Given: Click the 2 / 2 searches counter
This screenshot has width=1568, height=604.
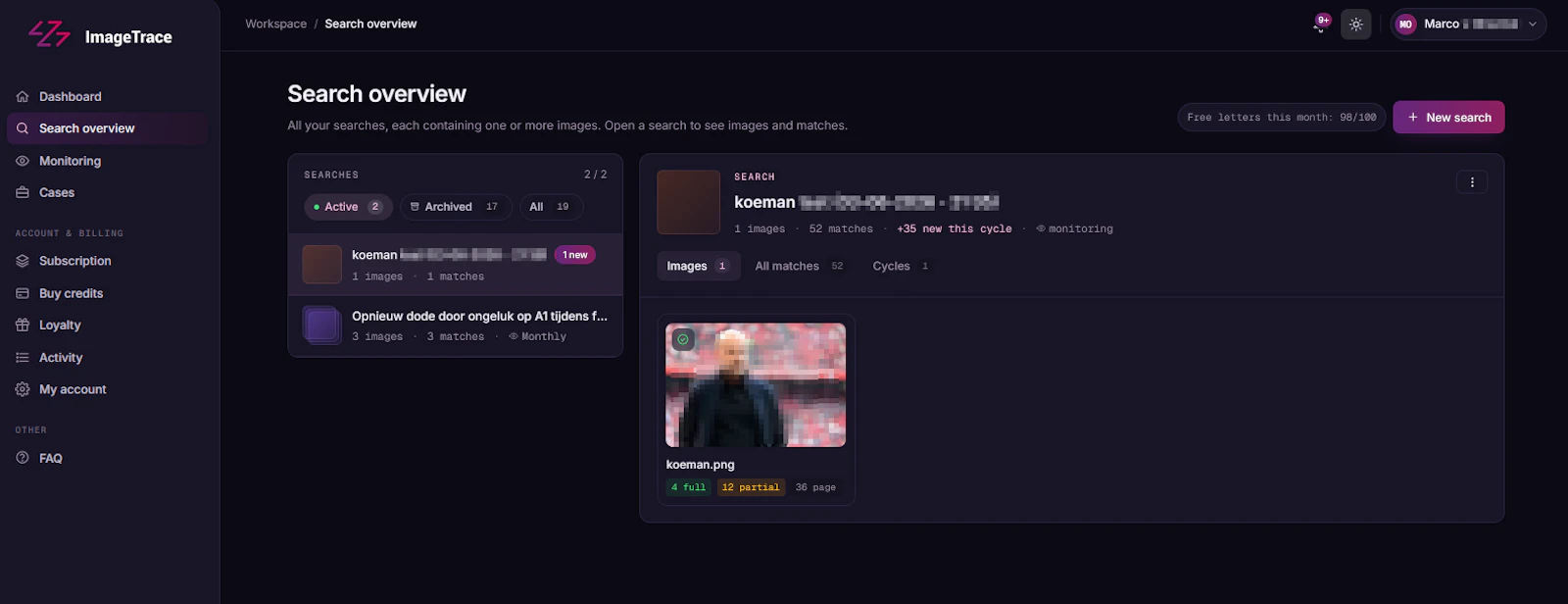Looking at the screenshot, I should point(596,175).
